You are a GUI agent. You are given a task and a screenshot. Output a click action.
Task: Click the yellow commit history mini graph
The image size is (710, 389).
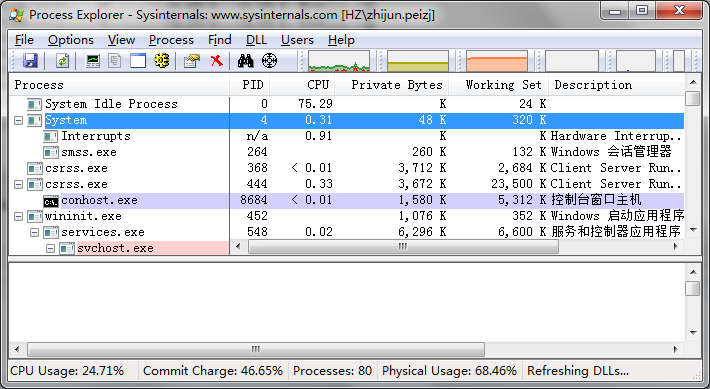click(417, 61)
